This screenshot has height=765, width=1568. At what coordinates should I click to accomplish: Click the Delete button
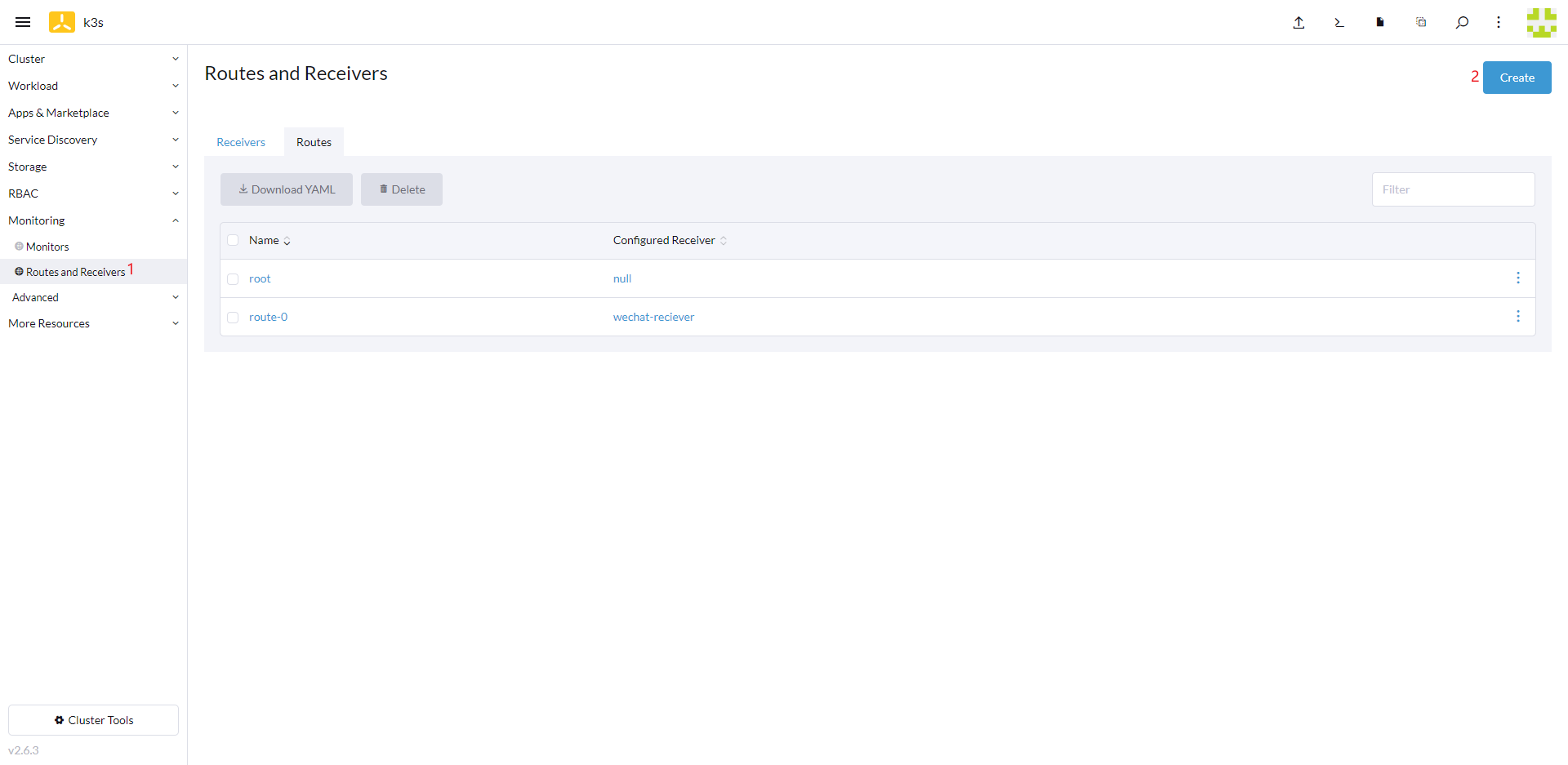[x=402, y=189]
